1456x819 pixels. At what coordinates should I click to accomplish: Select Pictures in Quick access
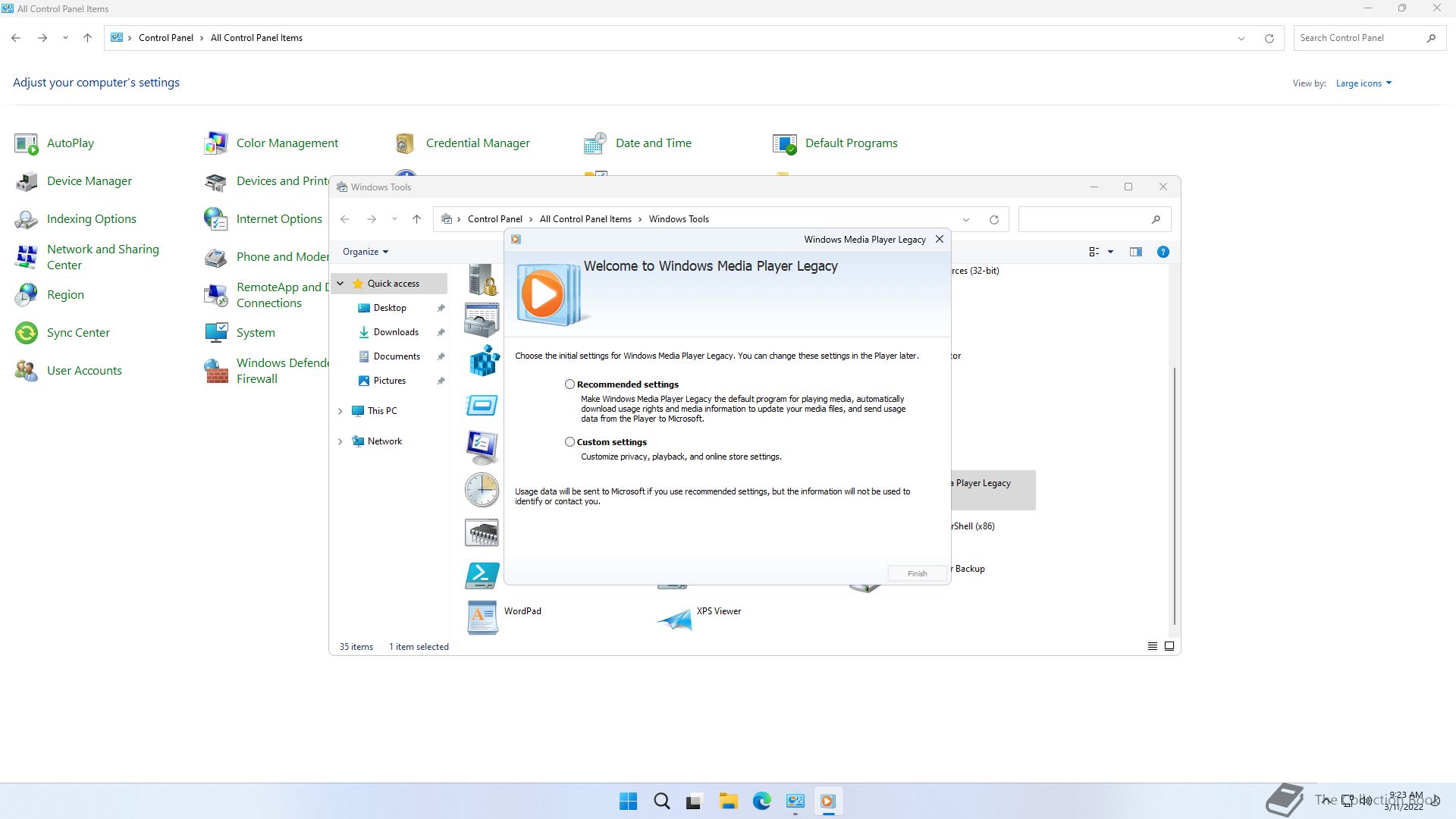(x=389, y=381)
